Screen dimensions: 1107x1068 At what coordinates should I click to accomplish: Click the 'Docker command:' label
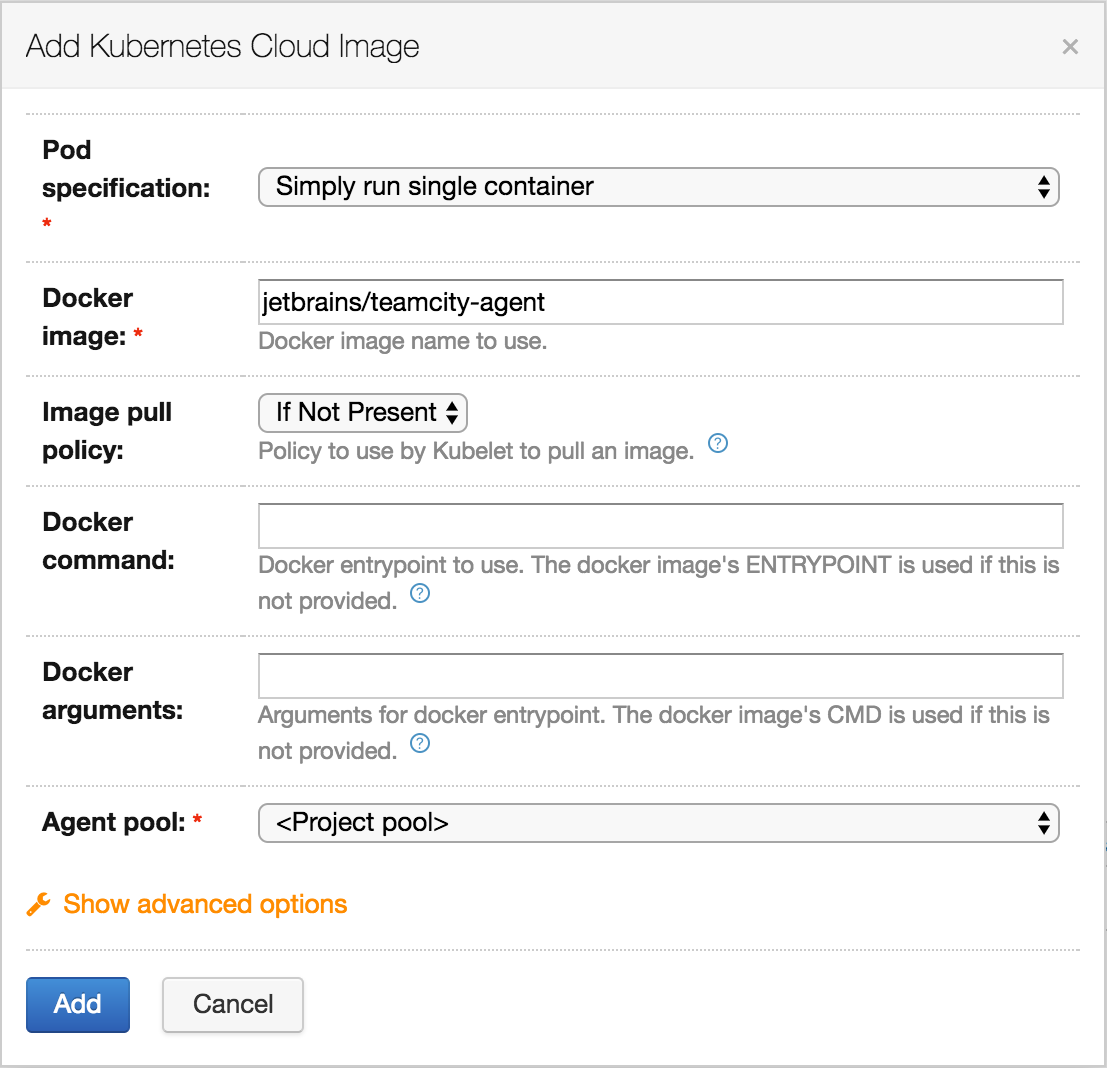(108, 541)
